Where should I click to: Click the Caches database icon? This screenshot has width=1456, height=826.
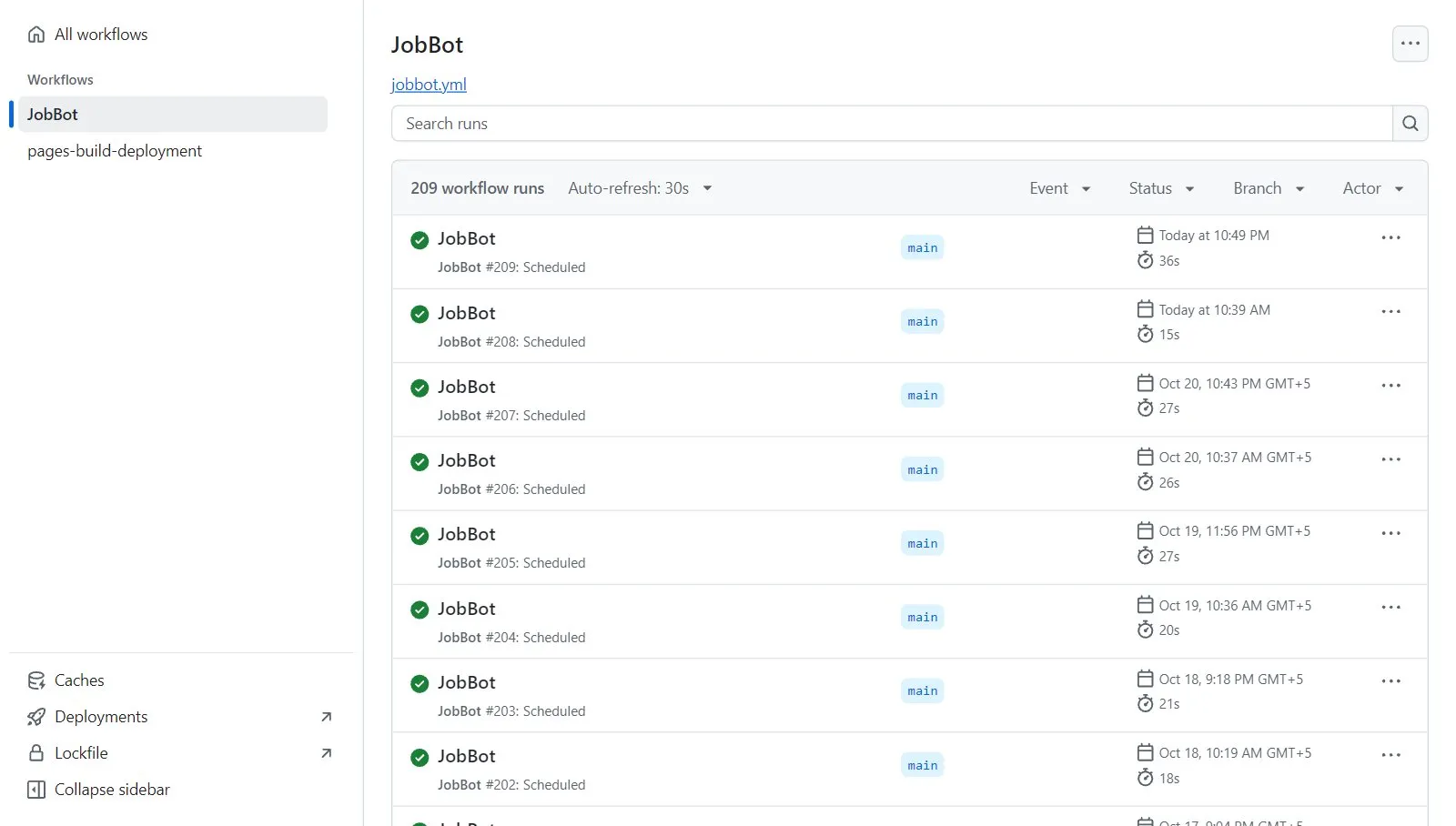36,680
